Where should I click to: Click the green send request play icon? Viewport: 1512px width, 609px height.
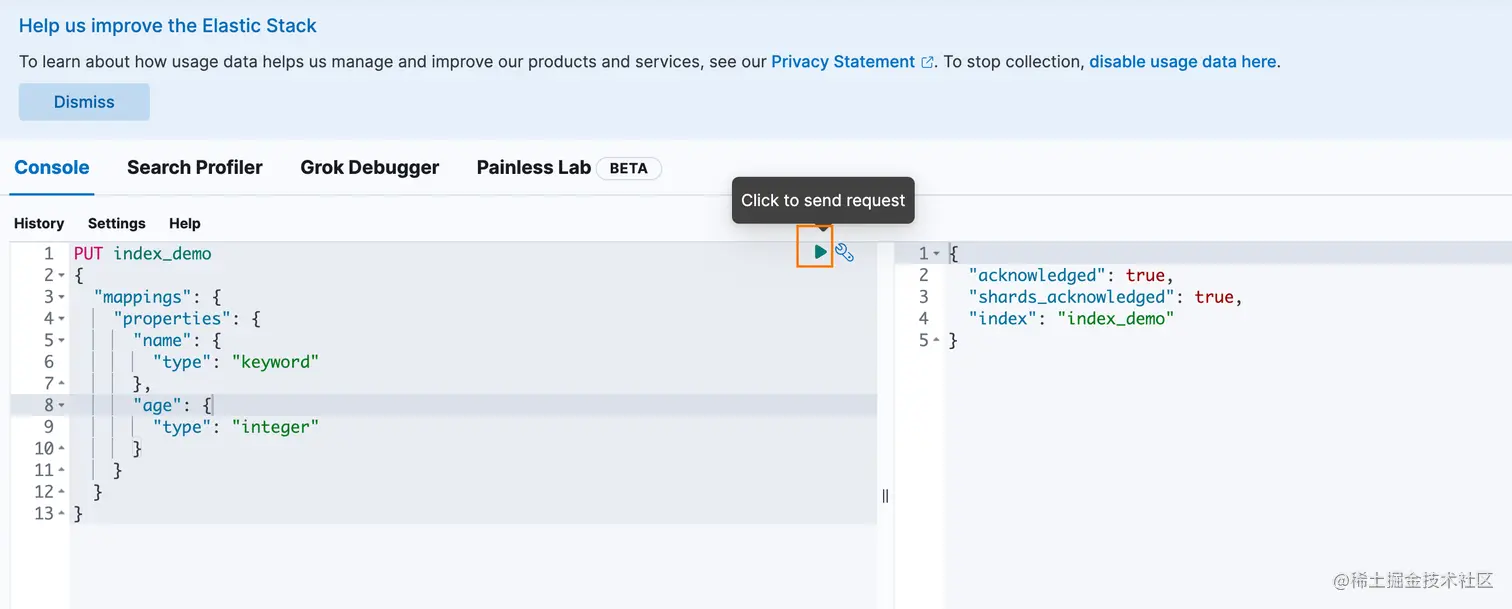819,252
